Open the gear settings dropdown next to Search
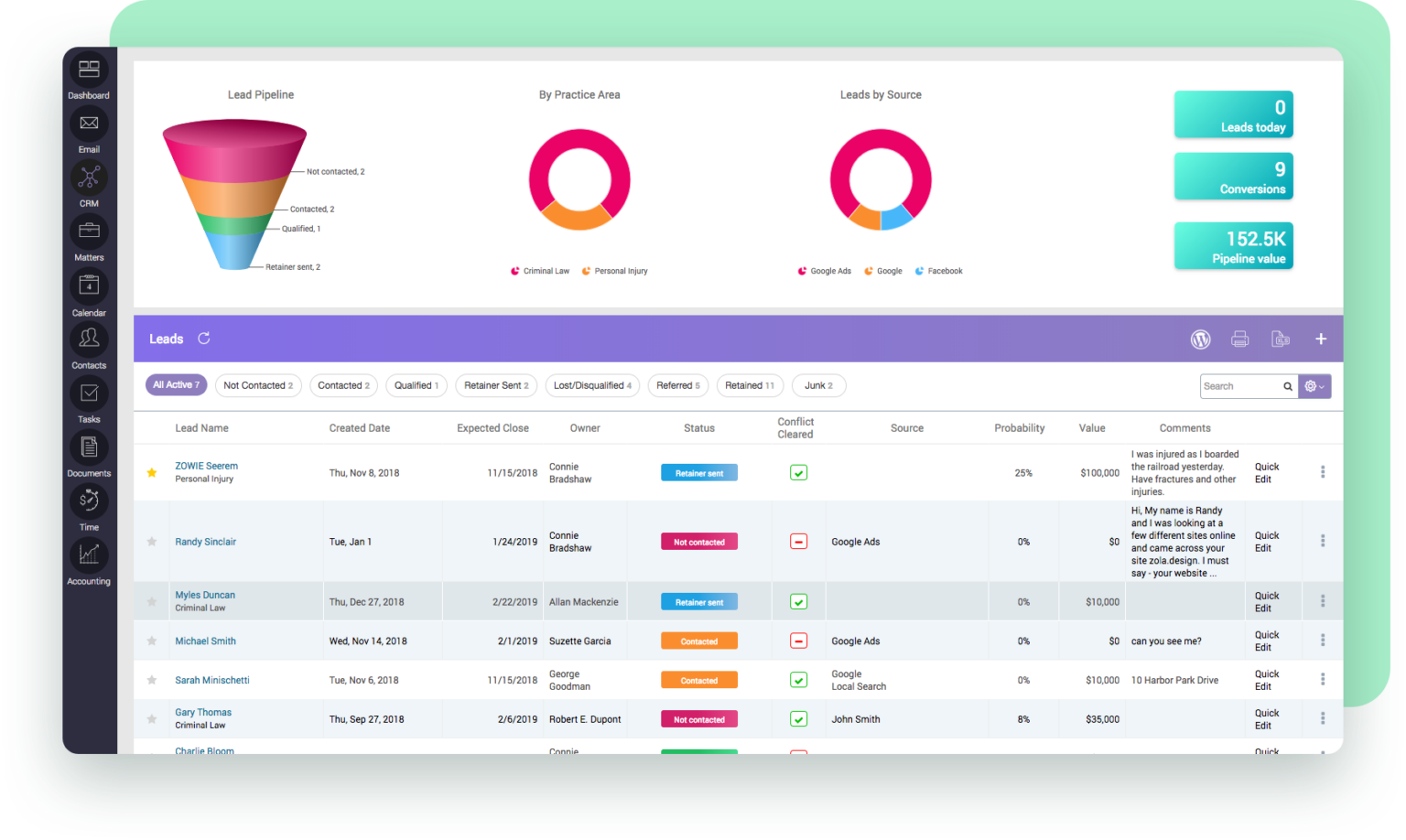The width and height of the screenshot is (1406, 840). [1314, 385]
